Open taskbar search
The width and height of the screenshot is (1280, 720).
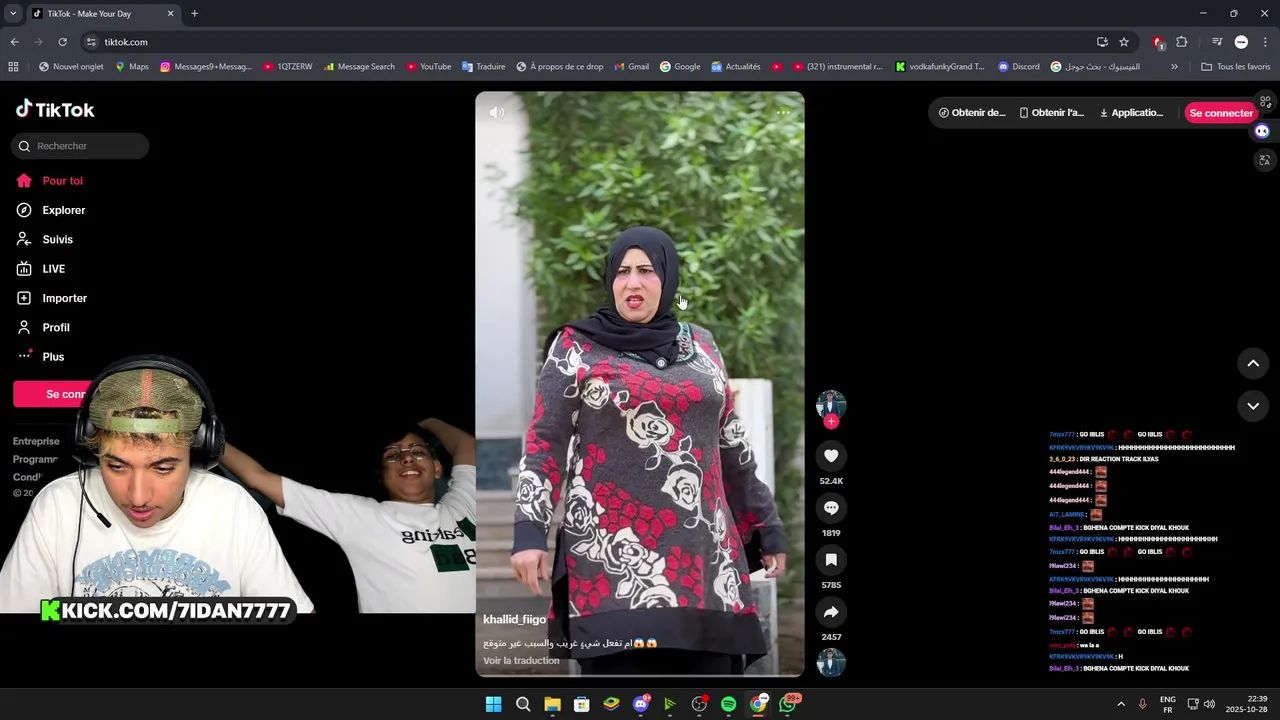coord(523,704)
